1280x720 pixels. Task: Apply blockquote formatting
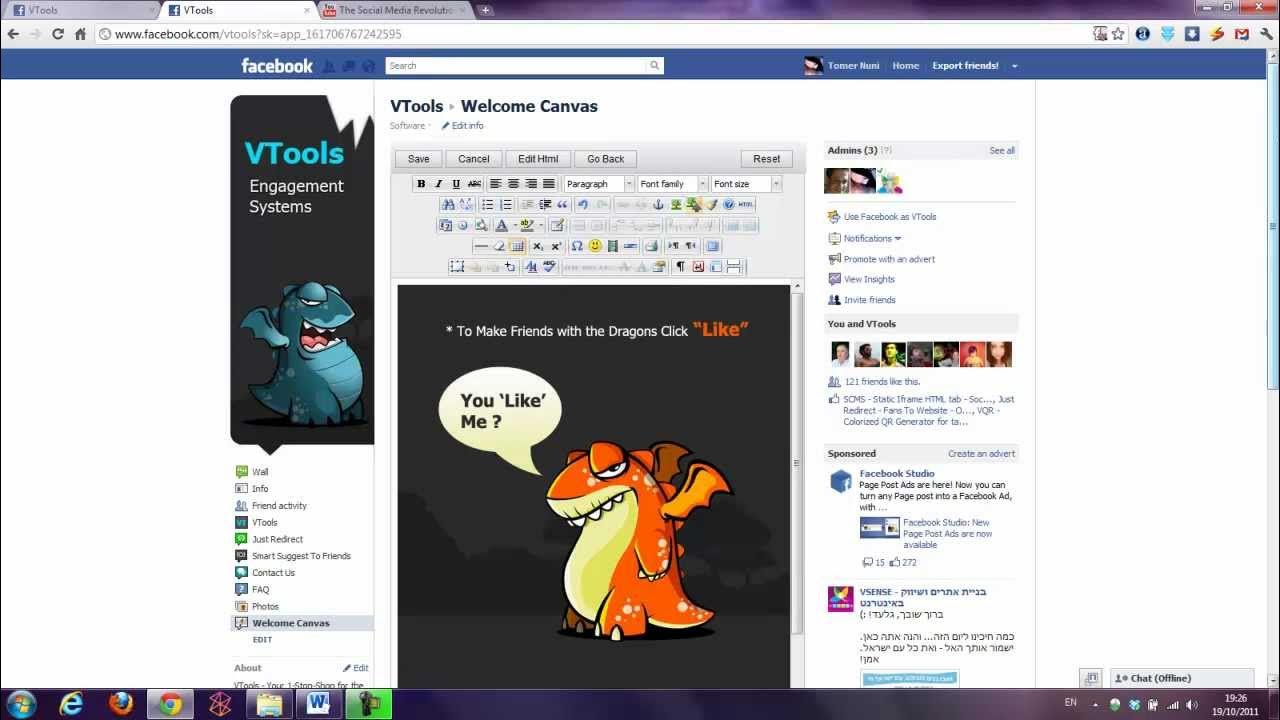(562, 204)
